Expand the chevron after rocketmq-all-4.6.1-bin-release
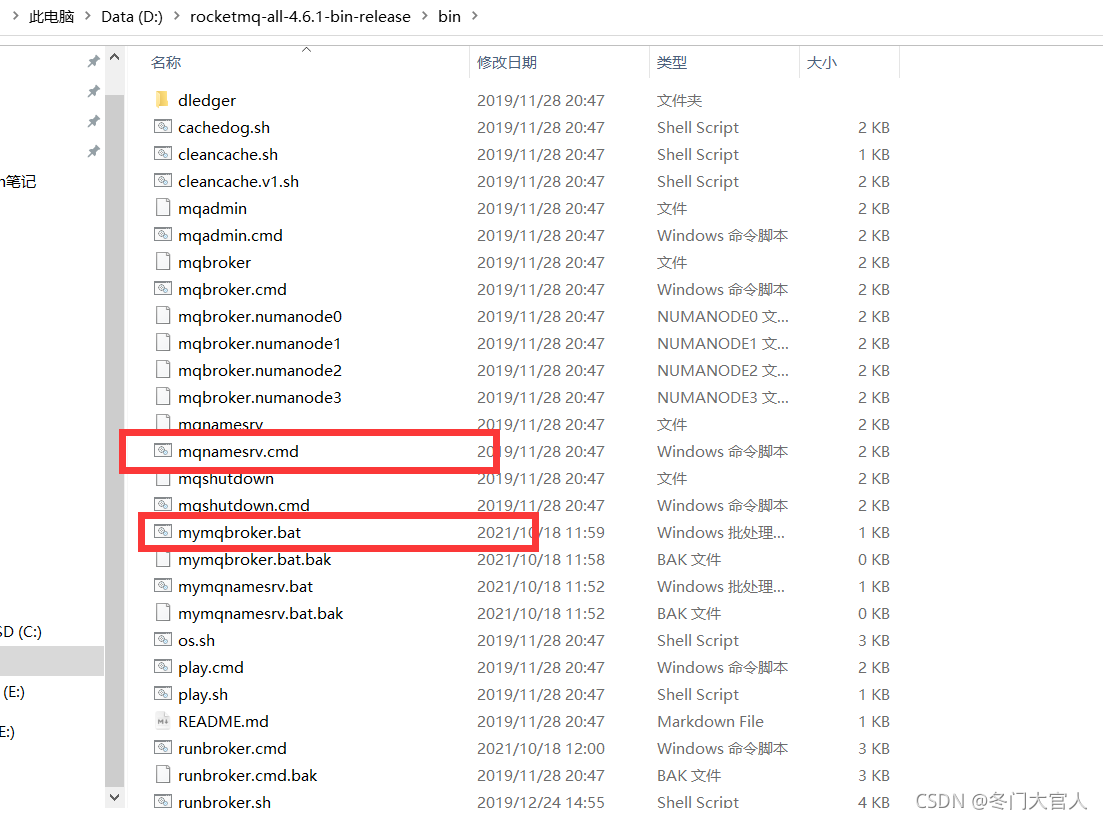The height and width of the screenshot is (819, 1103). (424, 16)
